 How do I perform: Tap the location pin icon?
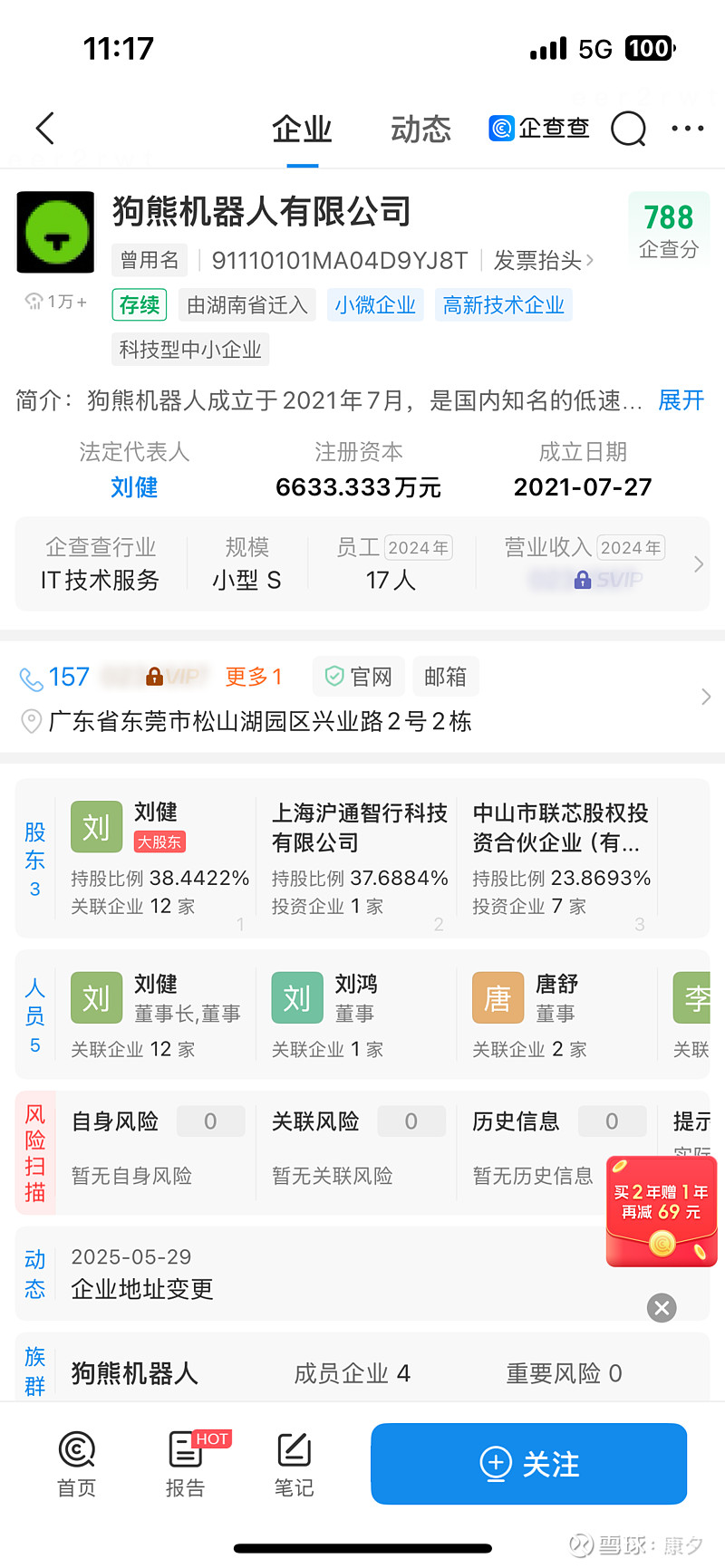click(x=31, y=722)
